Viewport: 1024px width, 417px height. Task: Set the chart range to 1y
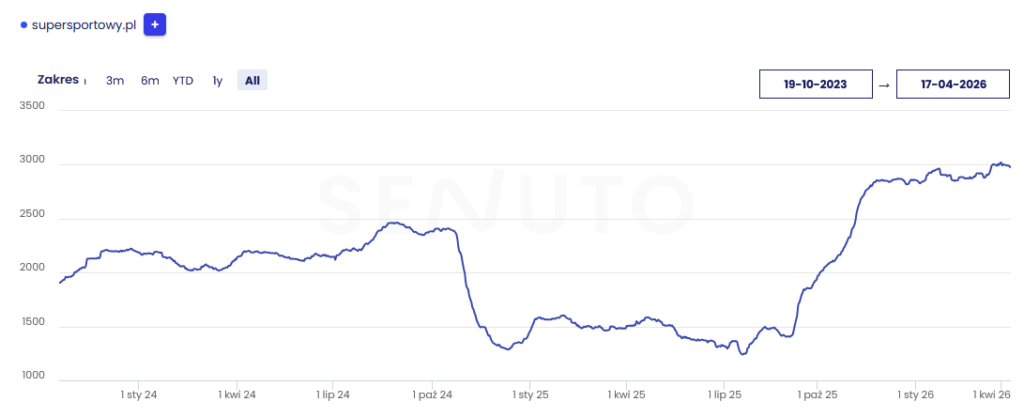click(217, 81)
